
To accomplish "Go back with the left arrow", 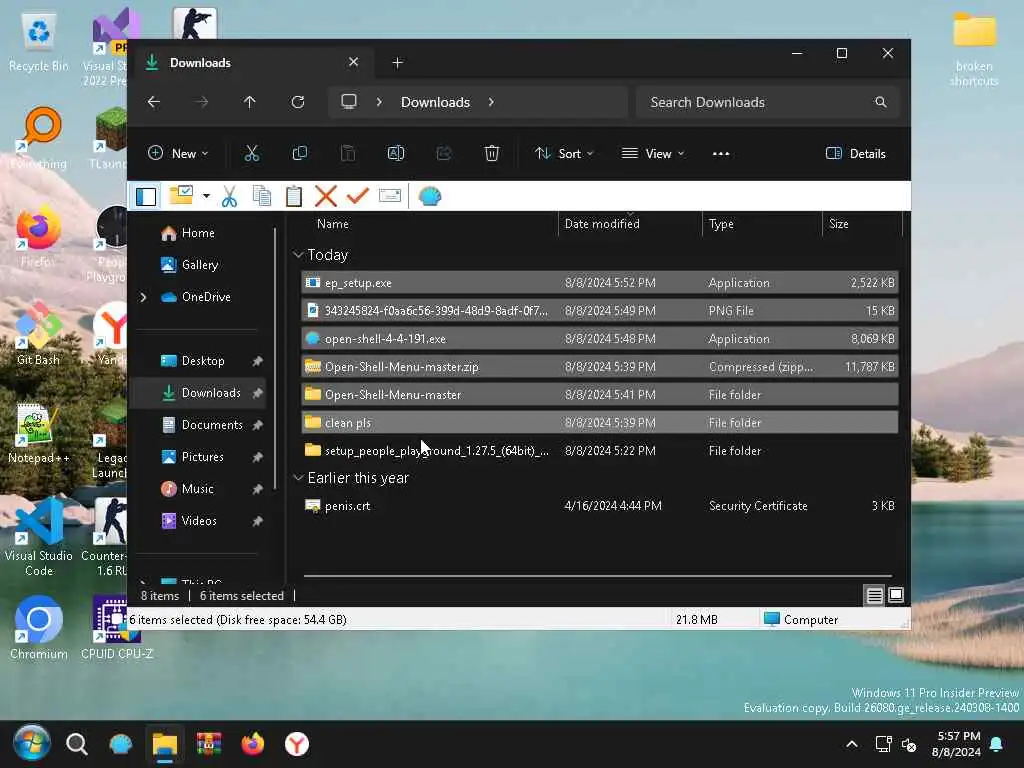I will pos(153,102).
